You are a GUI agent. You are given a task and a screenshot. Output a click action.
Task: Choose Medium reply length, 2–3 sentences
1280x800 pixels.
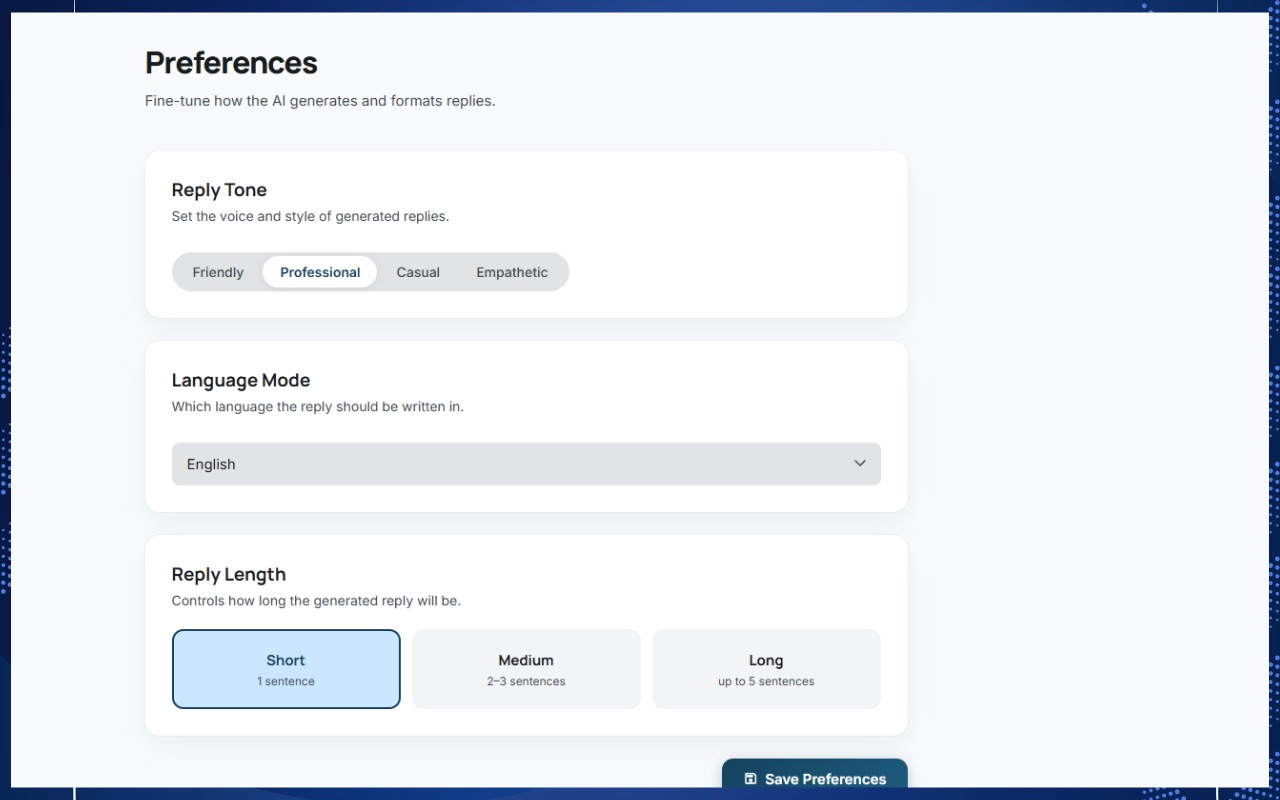[526, 669]
